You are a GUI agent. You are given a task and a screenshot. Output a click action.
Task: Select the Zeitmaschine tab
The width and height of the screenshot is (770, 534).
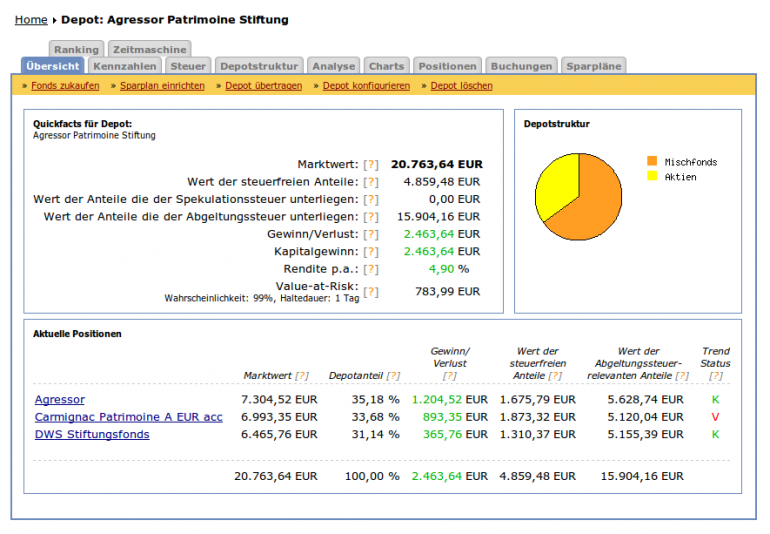(149, 49)
